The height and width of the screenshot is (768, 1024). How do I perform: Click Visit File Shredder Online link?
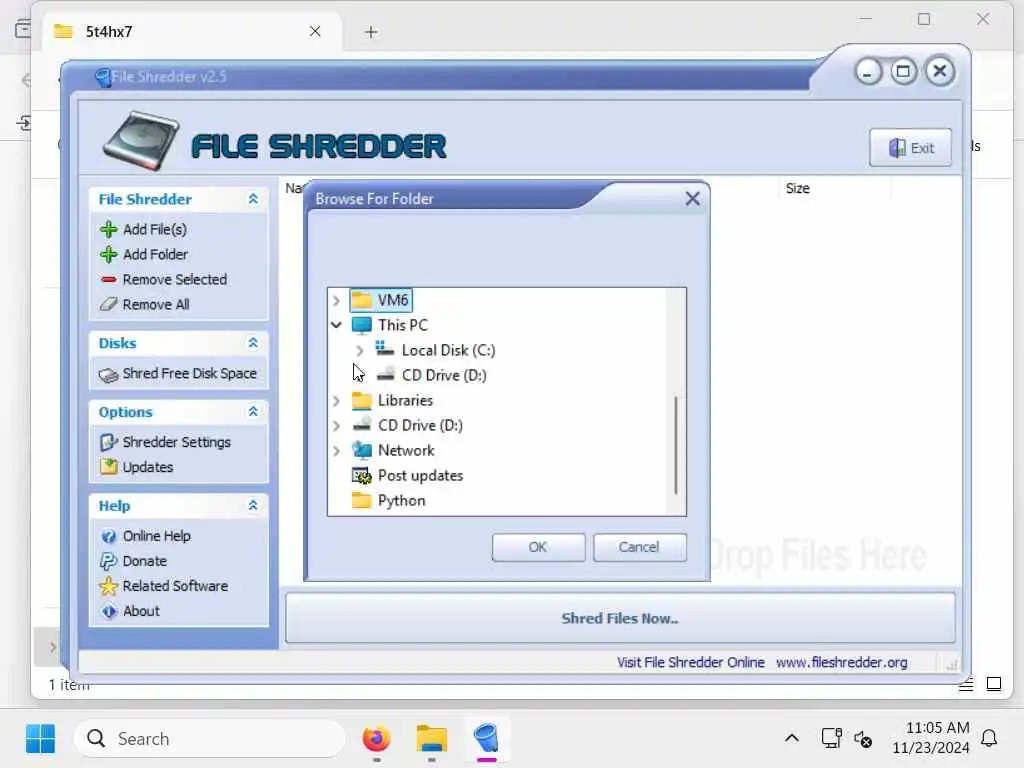coord(691,662)
